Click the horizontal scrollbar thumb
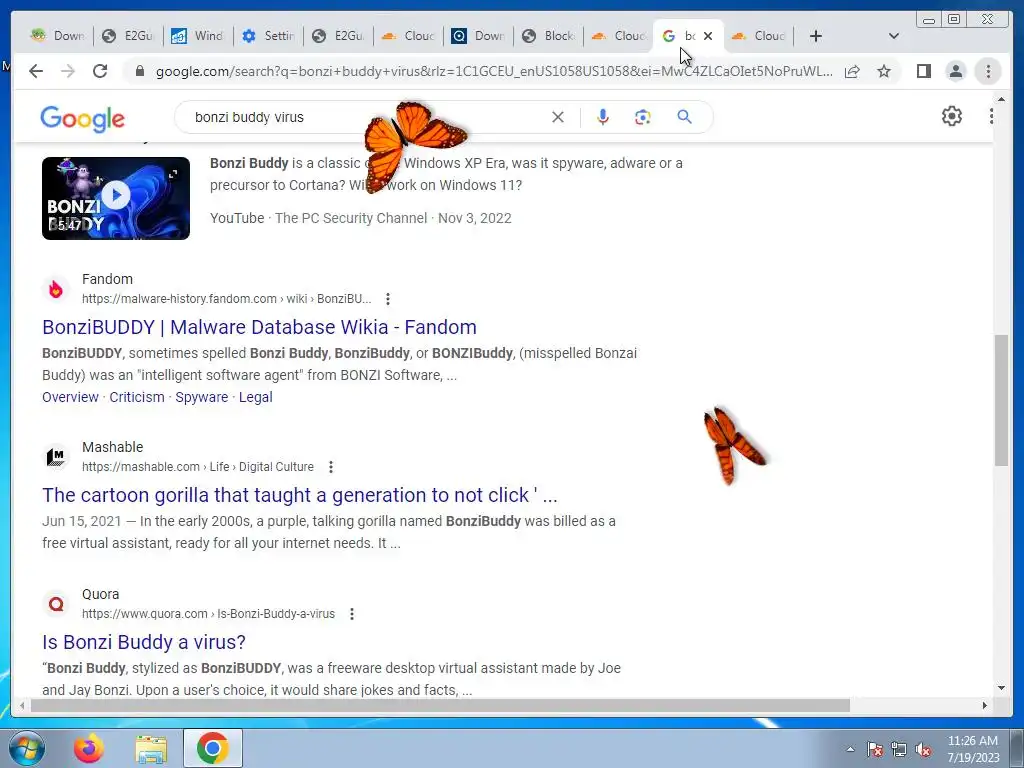The image size is (1024, 768). [x=440, y=705]
